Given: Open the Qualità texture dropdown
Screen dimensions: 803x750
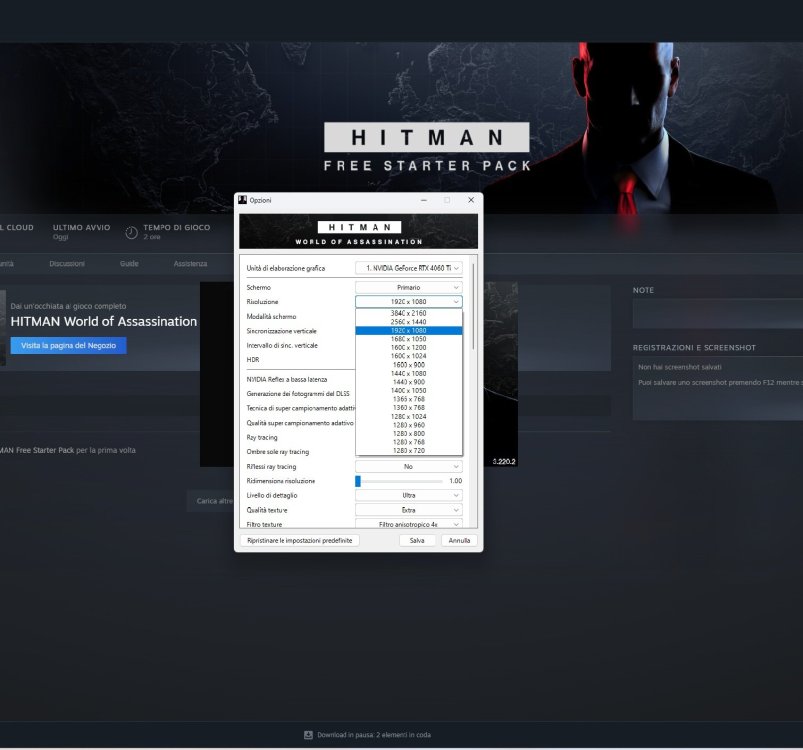Looking at the screenshot, I should (409, 510).
